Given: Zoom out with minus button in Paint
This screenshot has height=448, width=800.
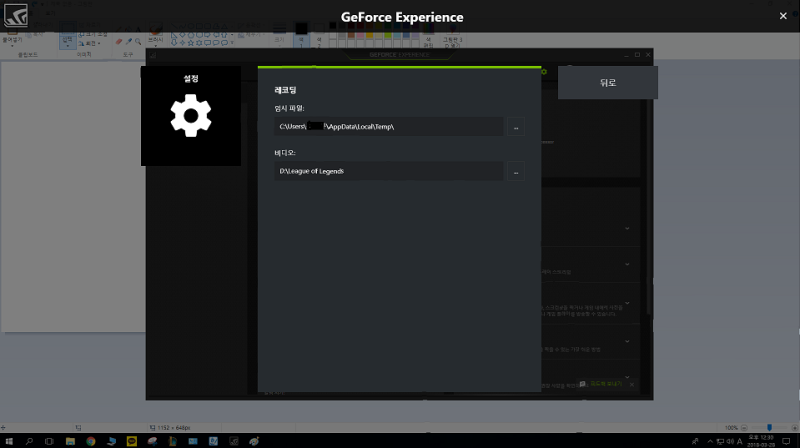Looking at the screenshot, I should (x=744, y=428).
